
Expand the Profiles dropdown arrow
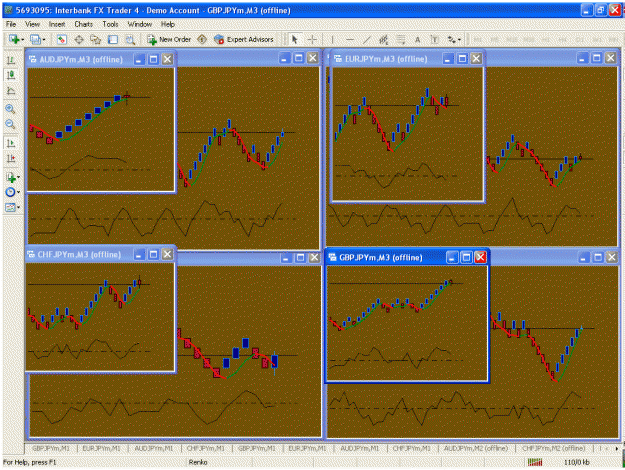44,39
